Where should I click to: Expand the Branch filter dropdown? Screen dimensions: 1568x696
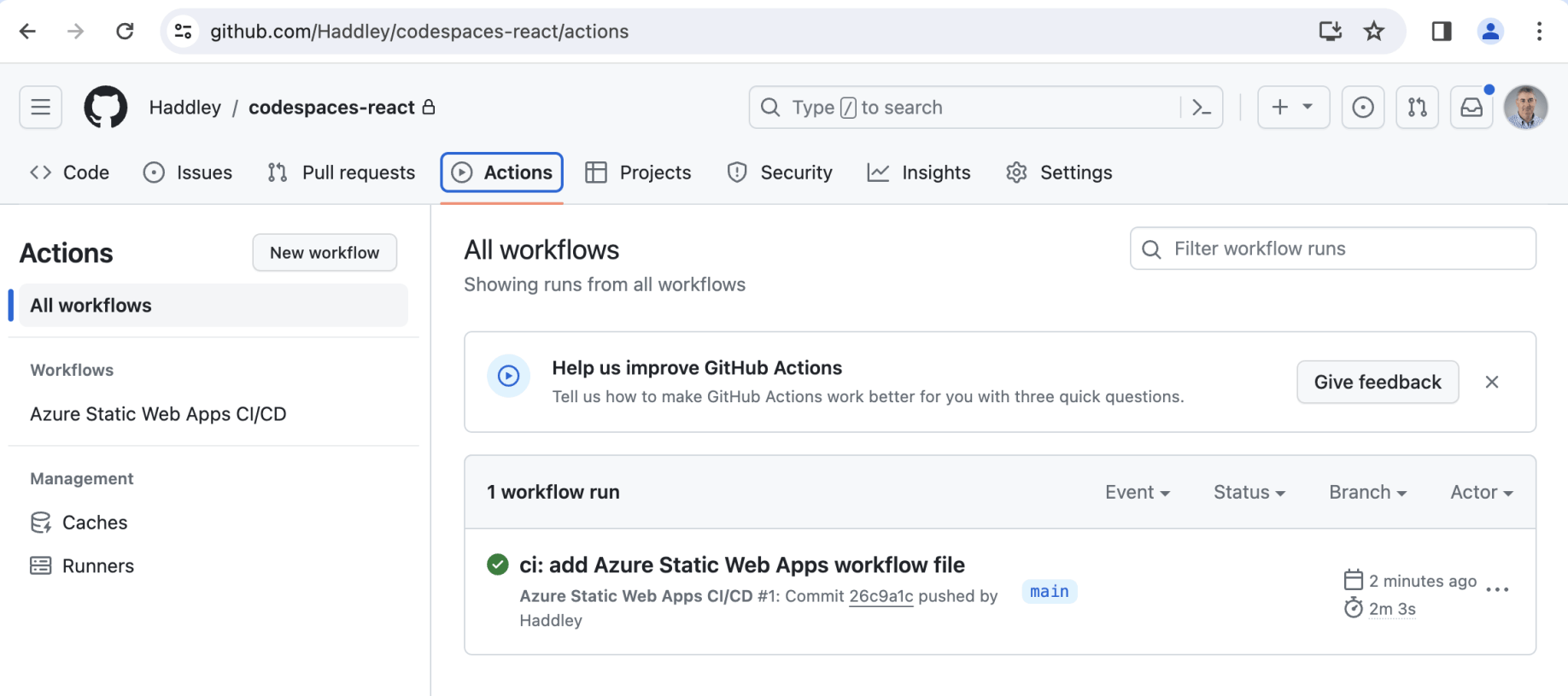[x=1367, y=493]
